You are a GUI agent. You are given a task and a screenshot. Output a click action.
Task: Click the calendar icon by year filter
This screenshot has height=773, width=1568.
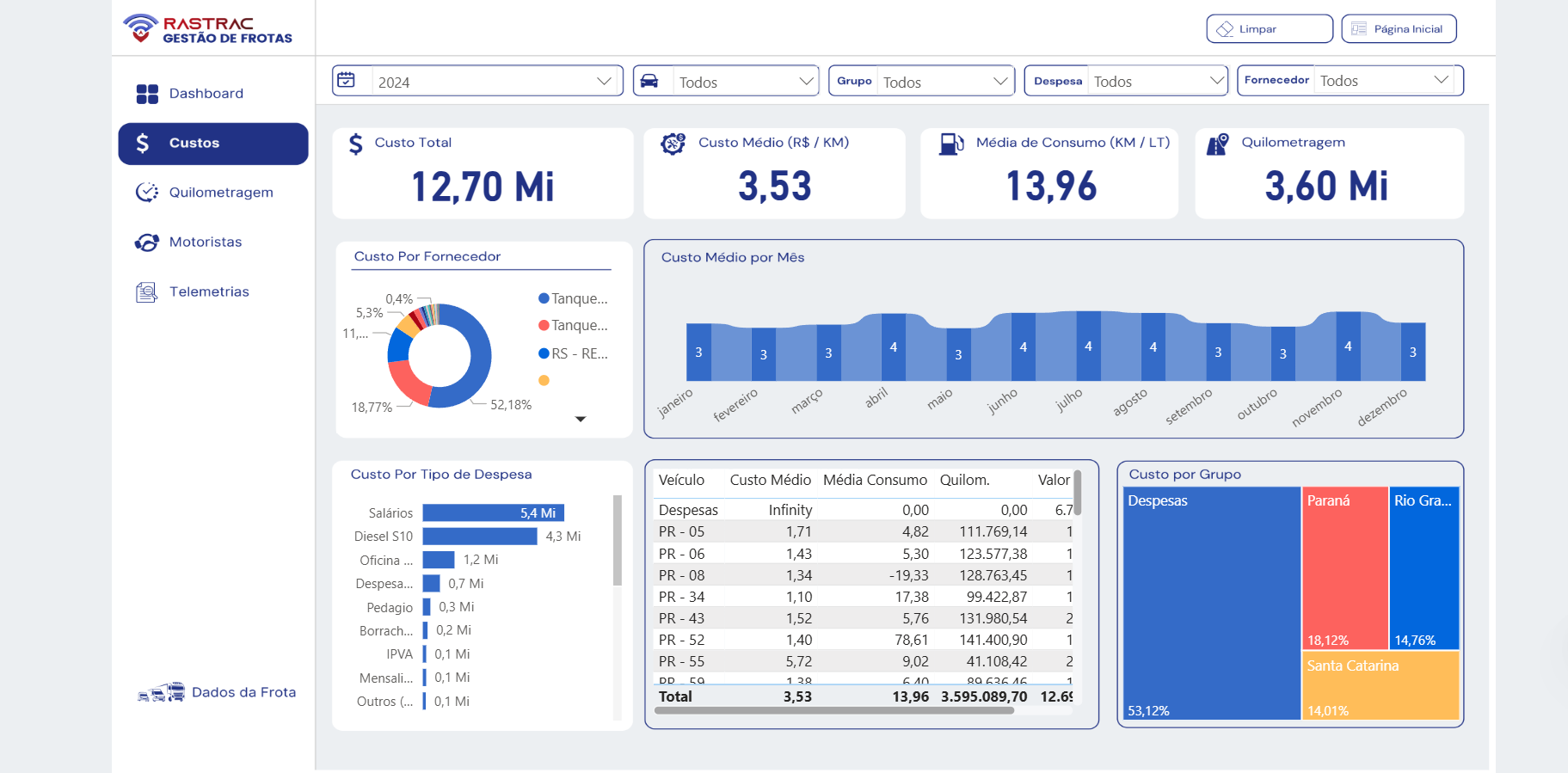point(346,81)
